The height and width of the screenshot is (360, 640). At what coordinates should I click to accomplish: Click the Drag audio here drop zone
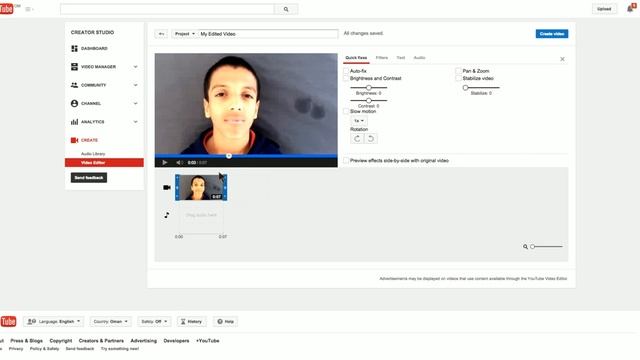[x=201, y=215]
